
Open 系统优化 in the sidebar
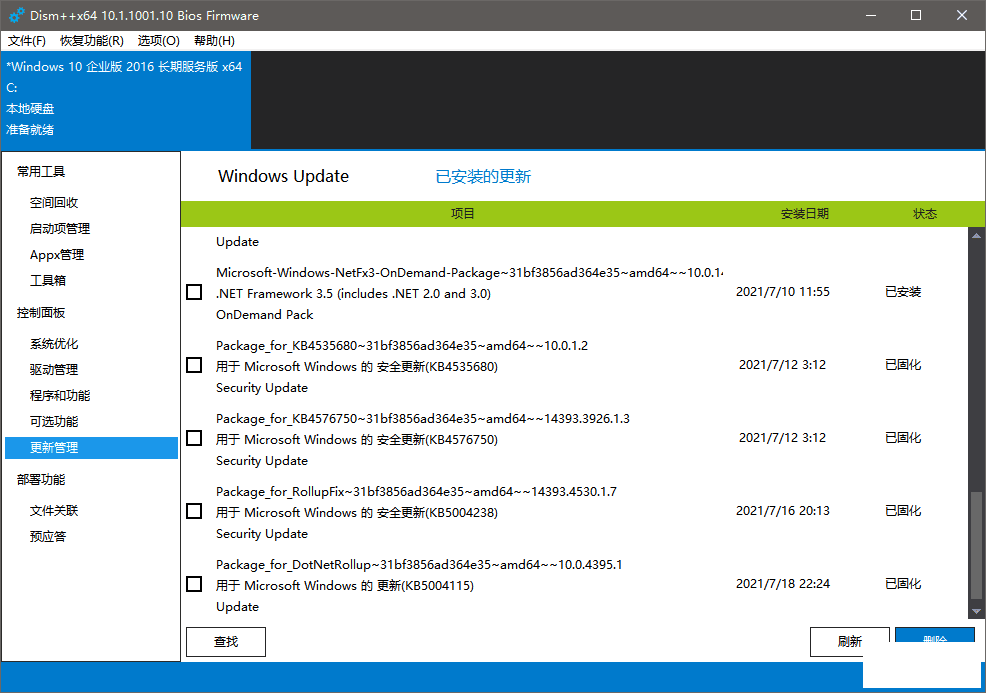[54, 343]
